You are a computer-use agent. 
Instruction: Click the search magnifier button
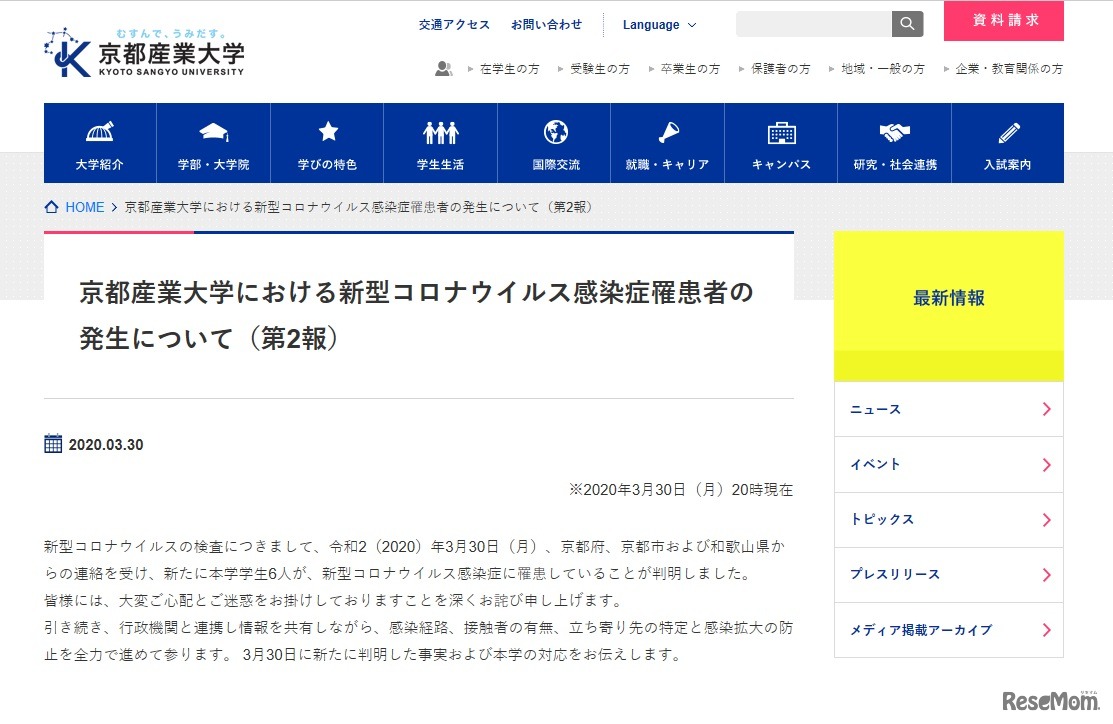click(x=907, y=22)
